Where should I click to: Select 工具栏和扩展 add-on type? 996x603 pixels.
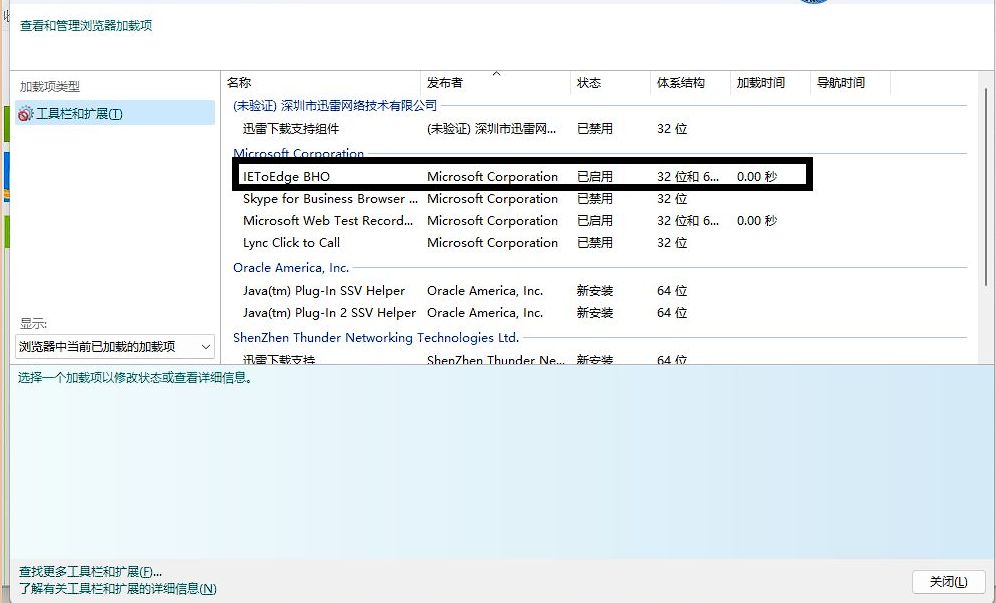coord(79,114)
